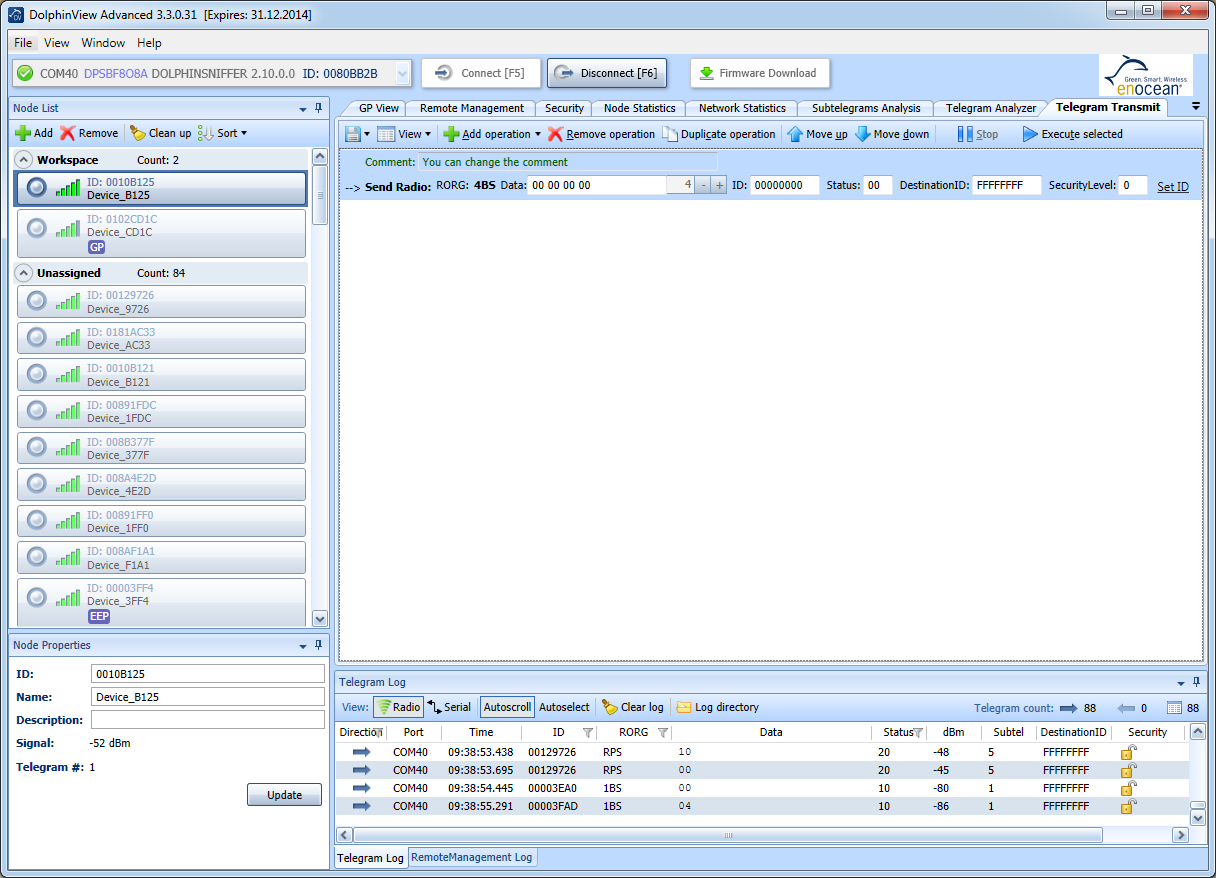The width and height of the screenshot is (1216, 878).
Task: Click the ID column filter icon in log
Action: [x=588, y=732]
